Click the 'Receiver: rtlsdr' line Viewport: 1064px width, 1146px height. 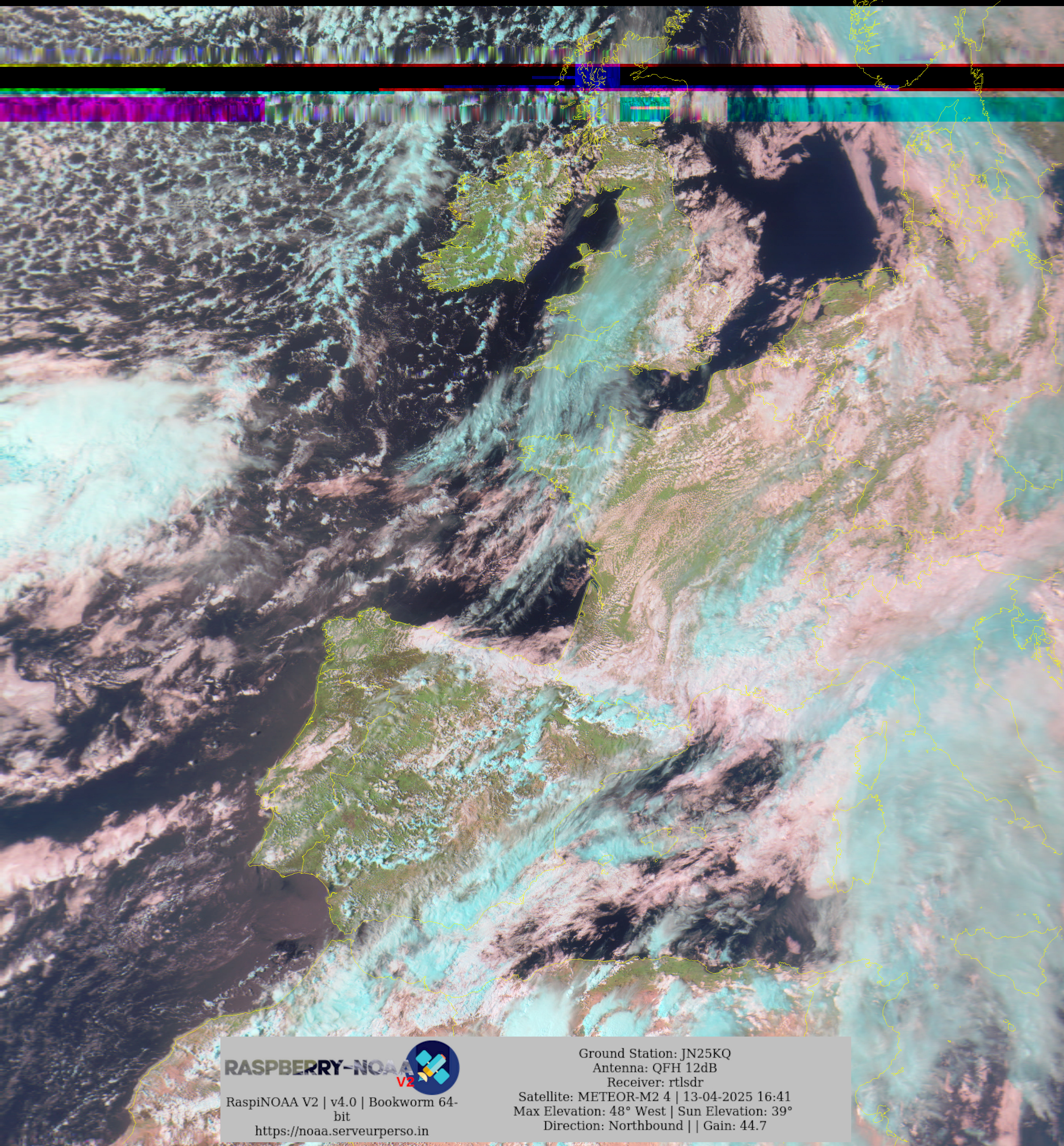pos(655,1082)
